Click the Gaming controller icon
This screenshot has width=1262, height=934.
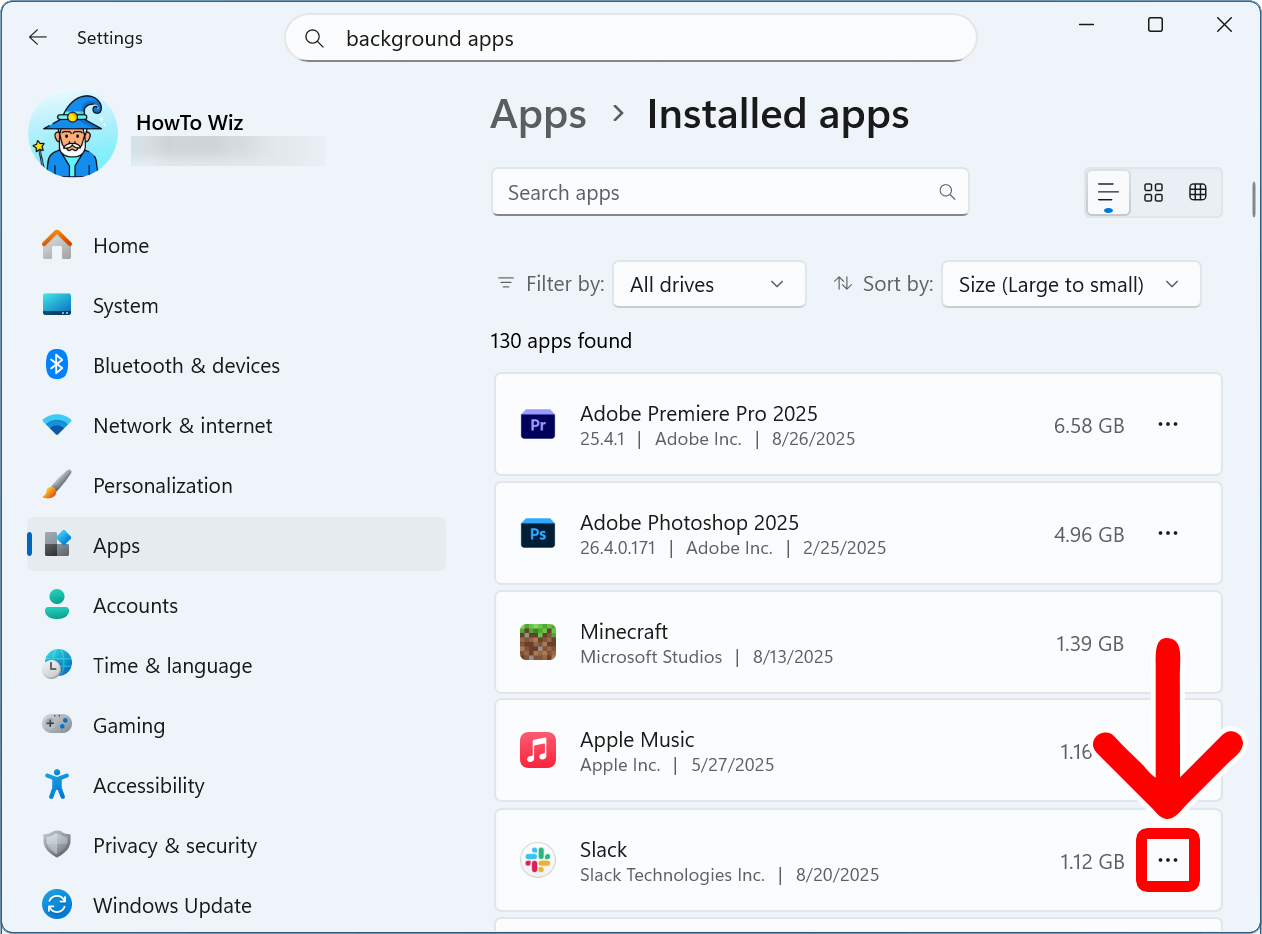[57, 725]
